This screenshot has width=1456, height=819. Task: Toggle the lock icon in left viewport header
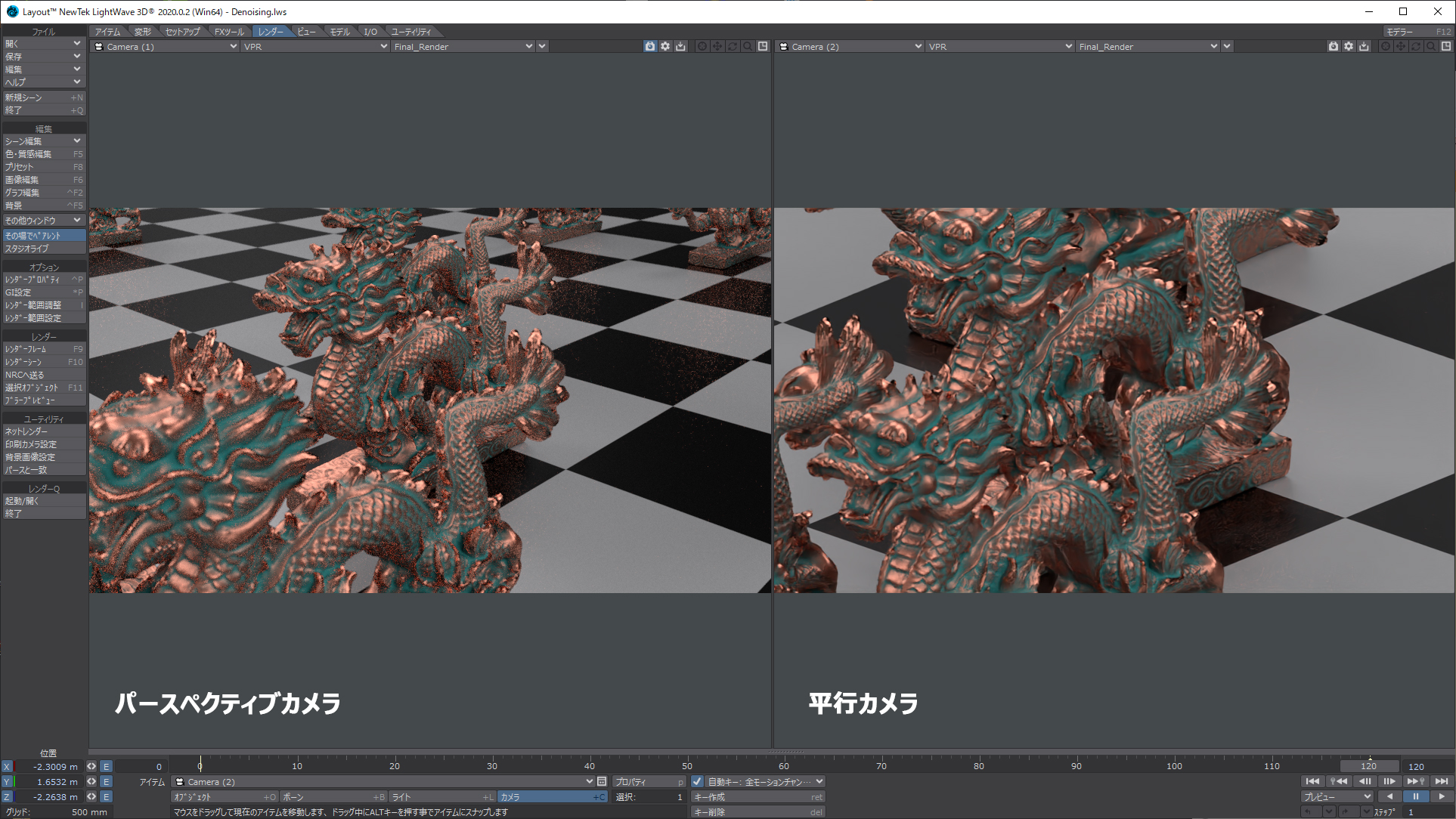point(650,46)
